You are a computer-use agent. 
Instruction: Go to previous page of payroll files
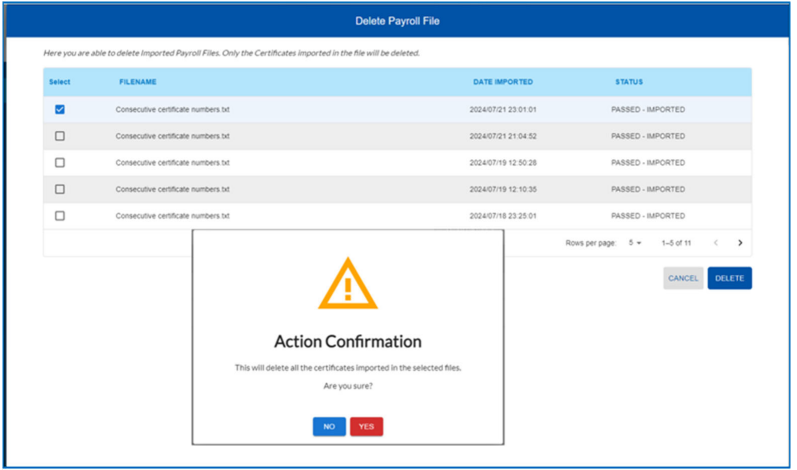point(715,242)
